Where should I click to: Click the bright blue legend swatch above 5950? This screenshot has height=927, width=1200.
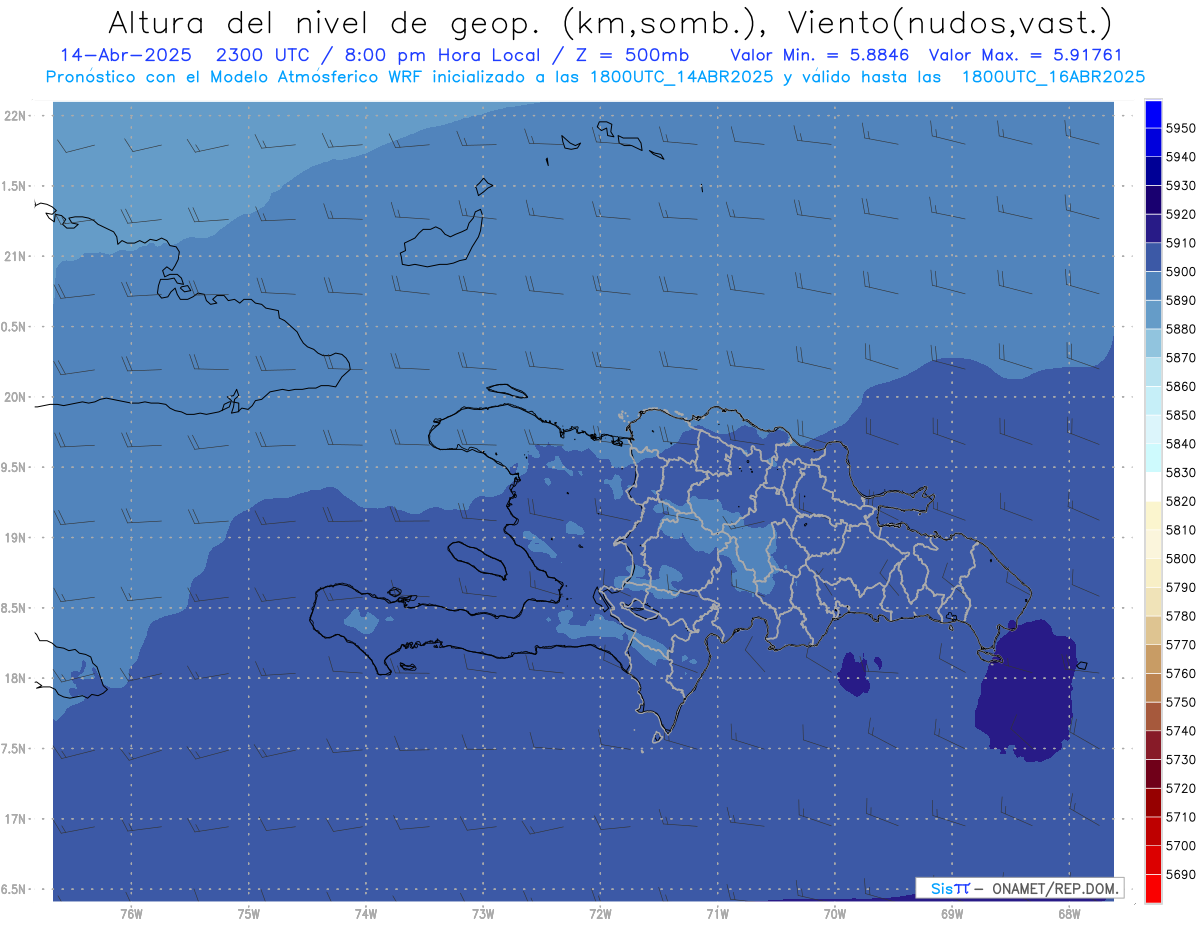click(x=1153, y=114)
